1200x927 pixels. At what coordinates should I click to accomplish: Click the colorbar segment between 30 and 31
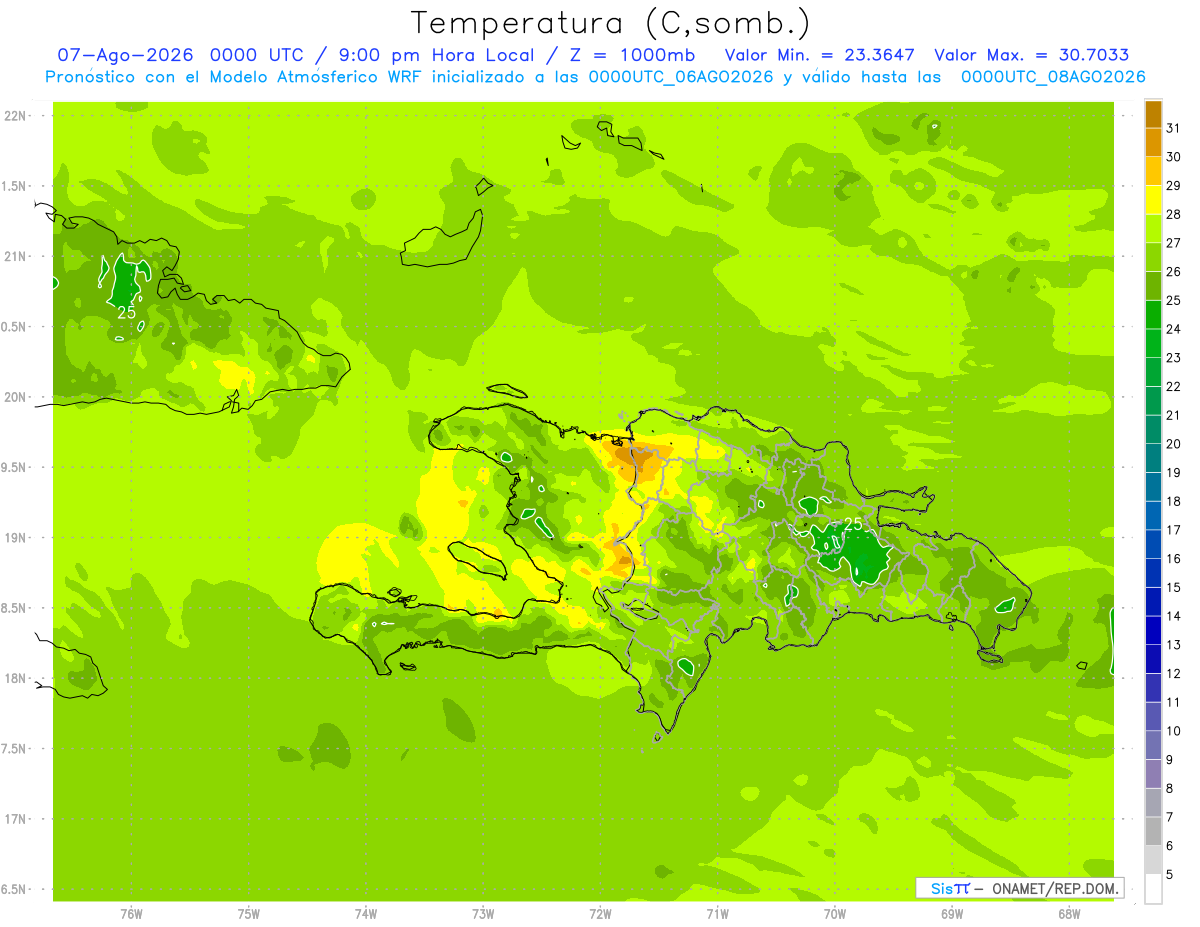pyautogui.click(x=1153, y=142)
